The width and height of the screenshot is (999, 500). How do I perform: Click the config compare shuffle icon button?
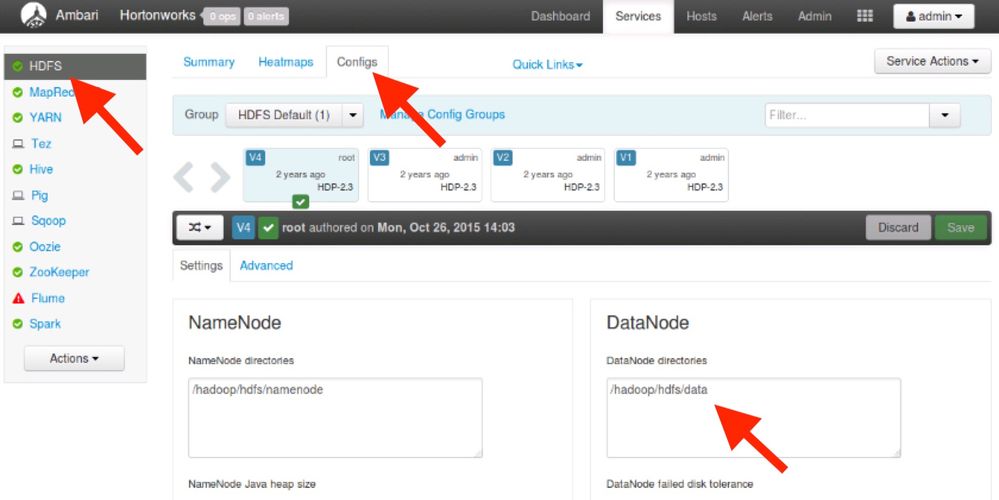pos(199,227)
